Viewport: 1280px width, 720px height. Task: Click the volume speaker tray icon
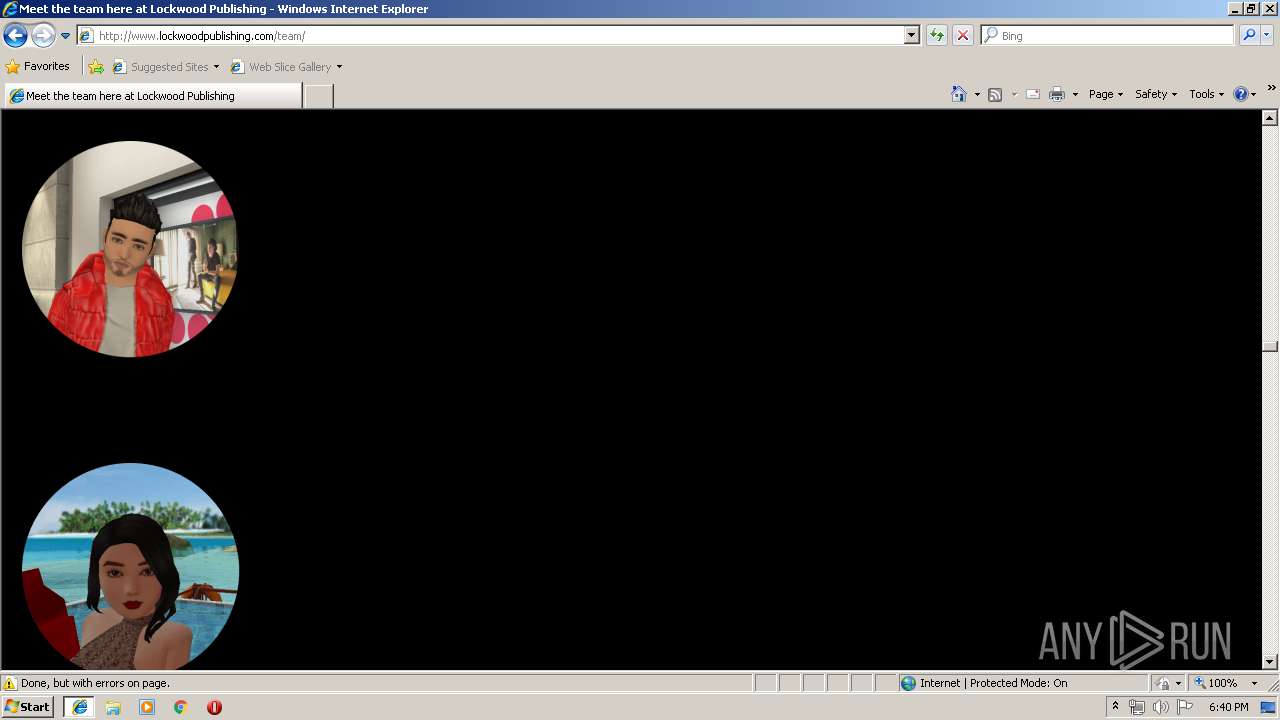pyautogui.click(x=1160, y=707)
